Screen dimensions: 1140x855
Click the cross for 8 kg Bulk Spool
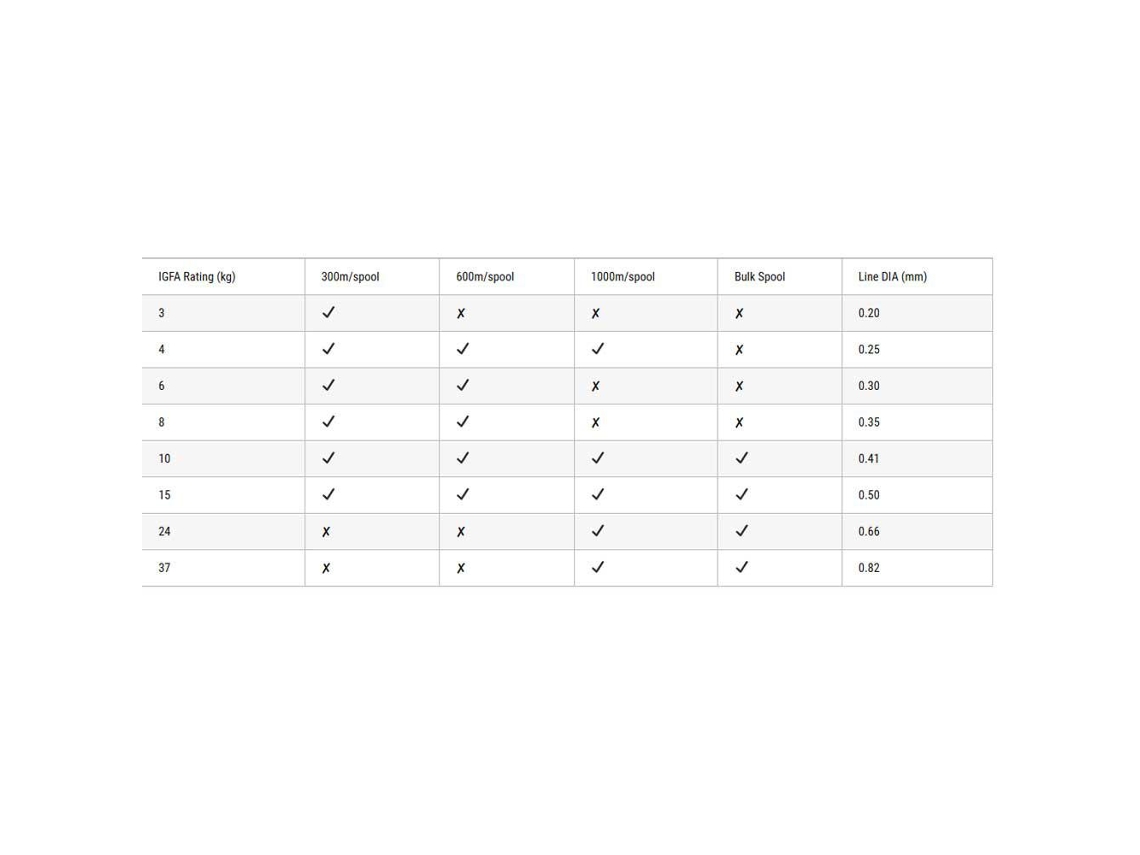[739, 422]
